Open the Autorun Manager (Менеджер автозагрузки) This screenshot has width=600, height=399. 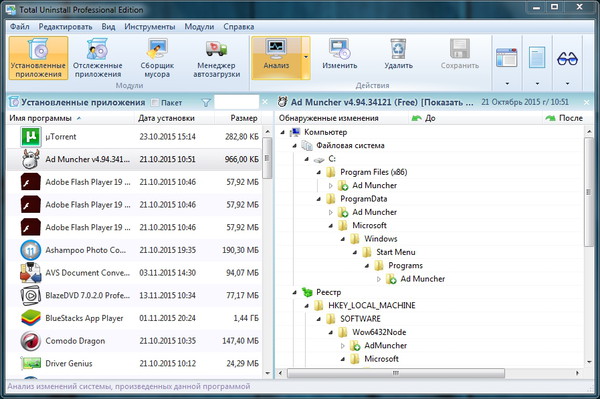[x=217, y=58]
